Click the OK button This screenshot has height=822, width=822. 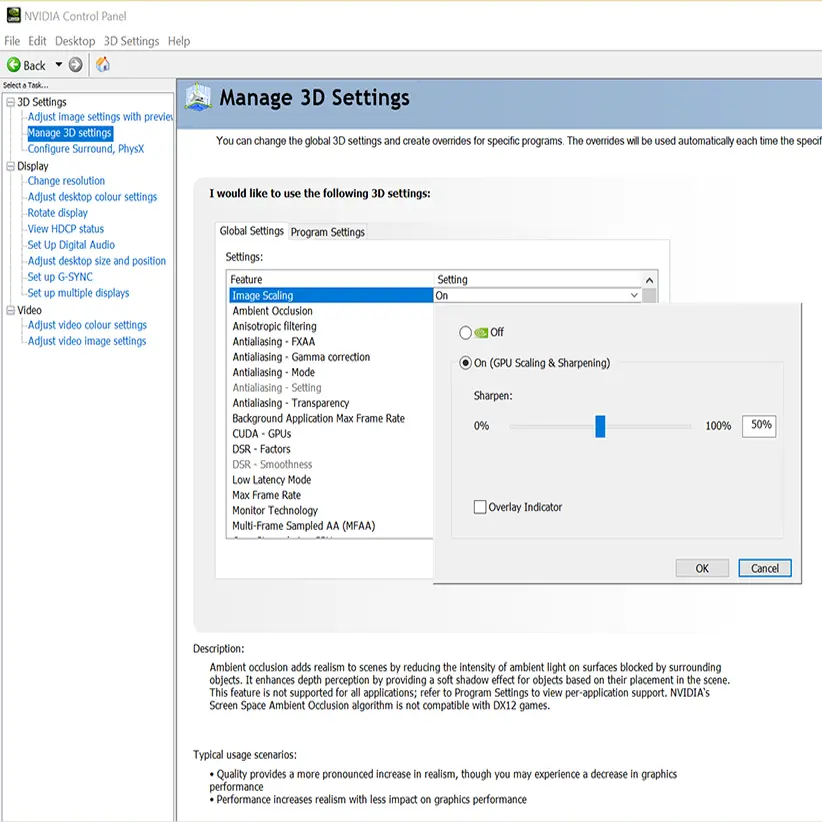pyautogui.click(x=702, y=568)
